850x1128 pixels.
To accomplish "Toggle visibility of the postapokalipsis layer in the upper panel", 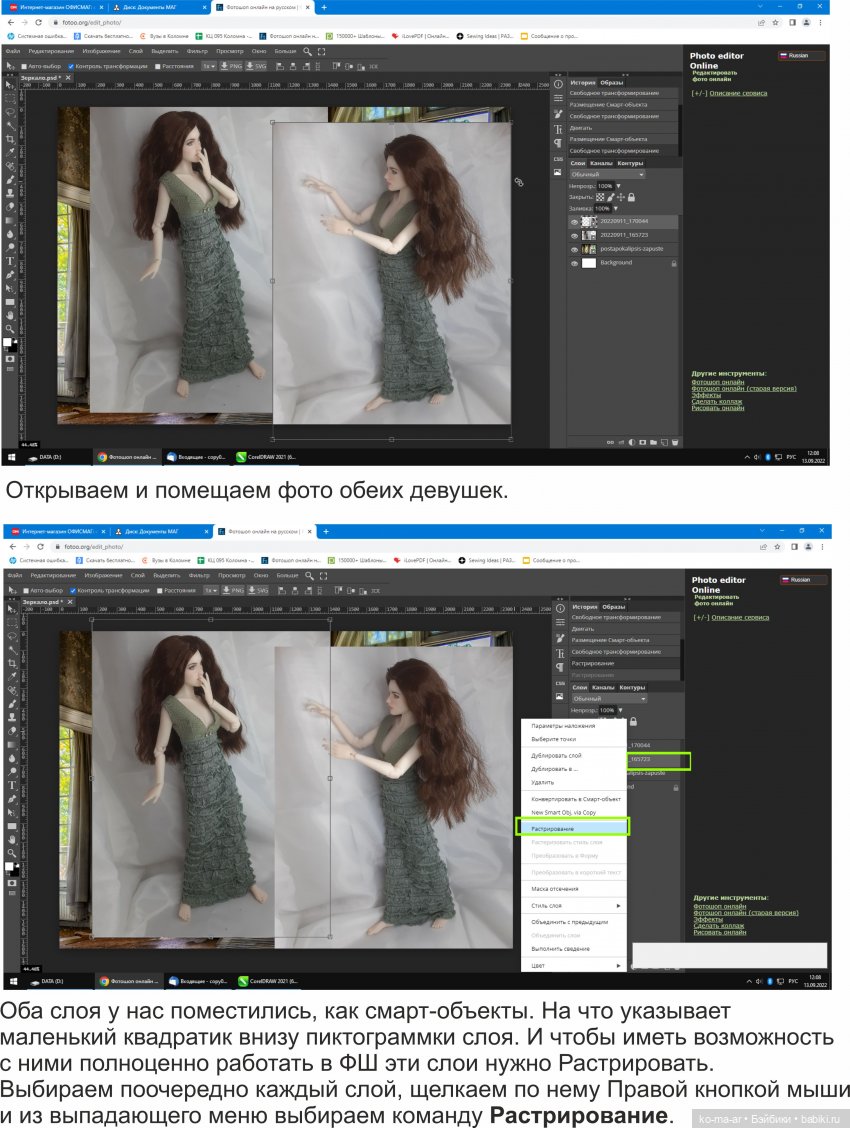I will coord(574,249).
